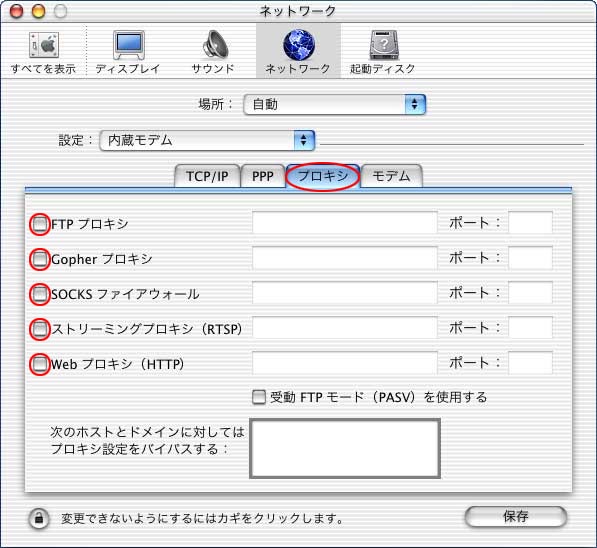Click the Web proxy port field

pos(530,363)
